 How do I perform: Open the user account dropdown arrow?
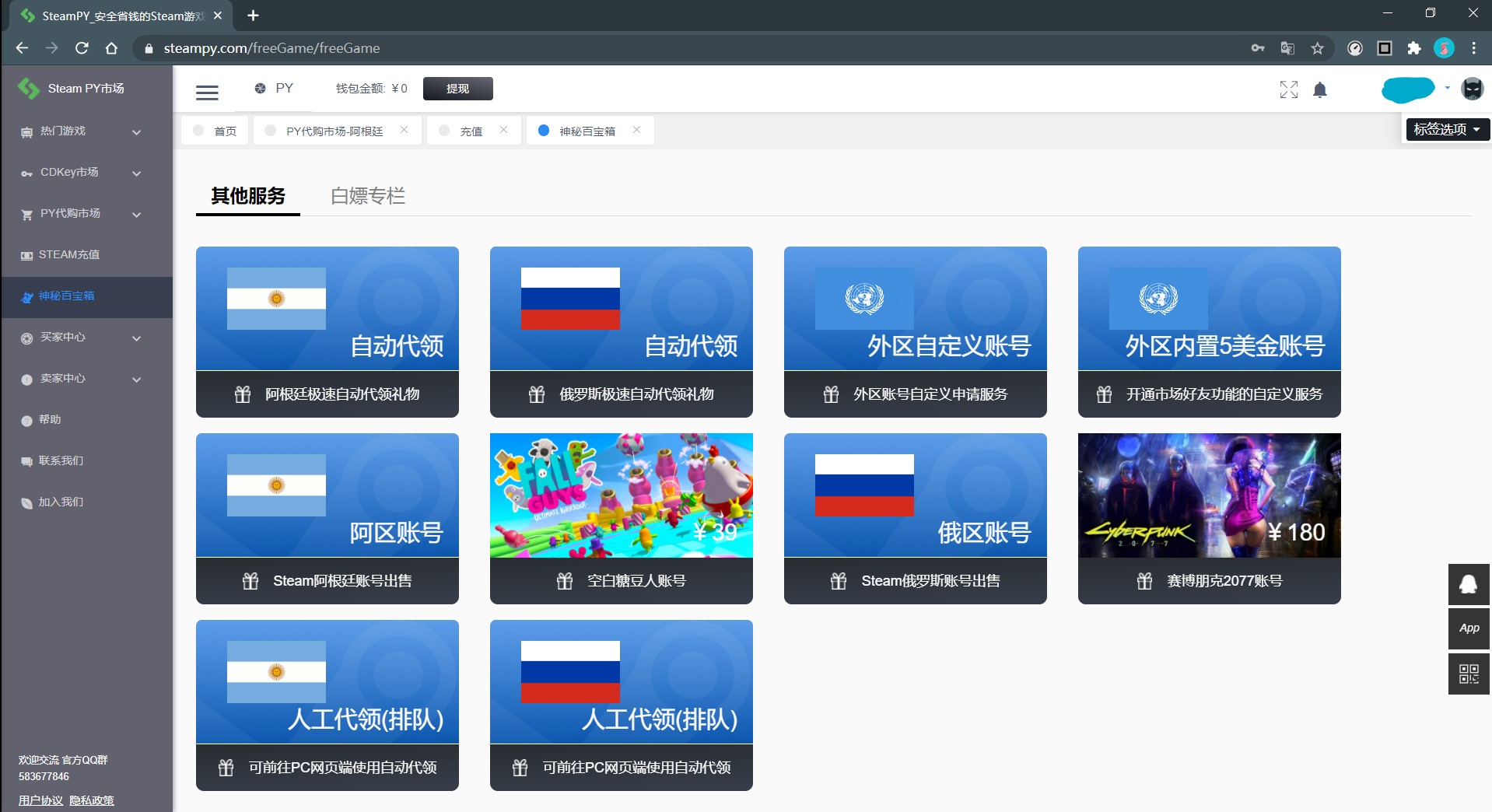(x=1448, y=89)
